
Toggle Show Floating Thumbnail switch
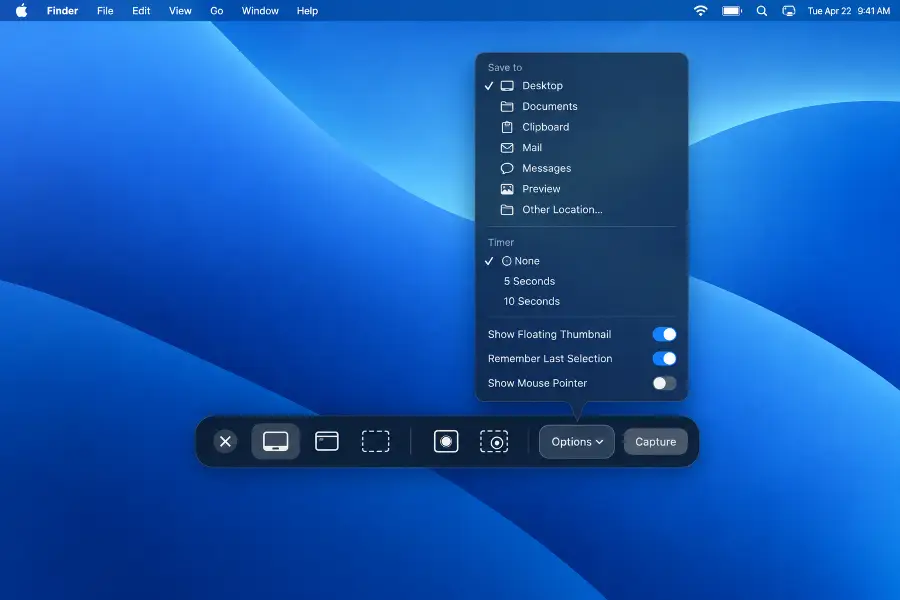[x=664, y=334]
